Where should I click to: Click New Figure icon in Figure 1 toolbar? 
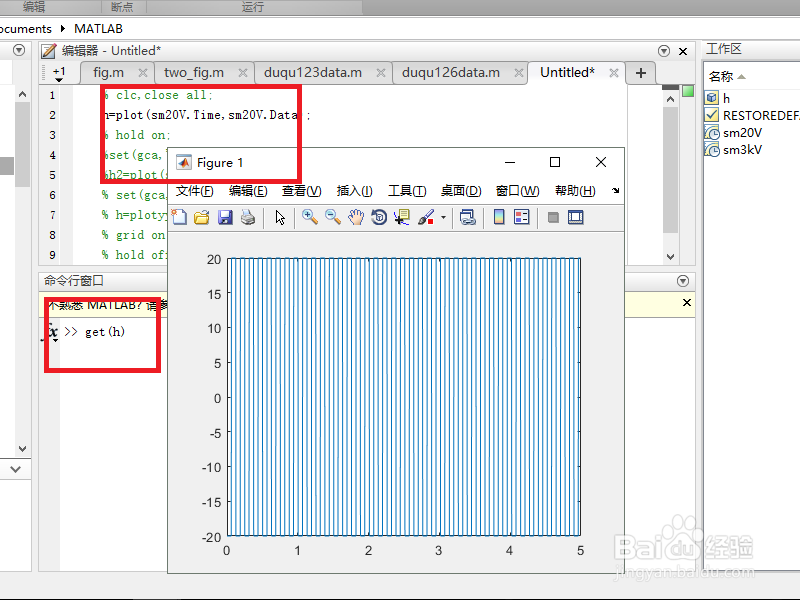(x=179, y=217)
